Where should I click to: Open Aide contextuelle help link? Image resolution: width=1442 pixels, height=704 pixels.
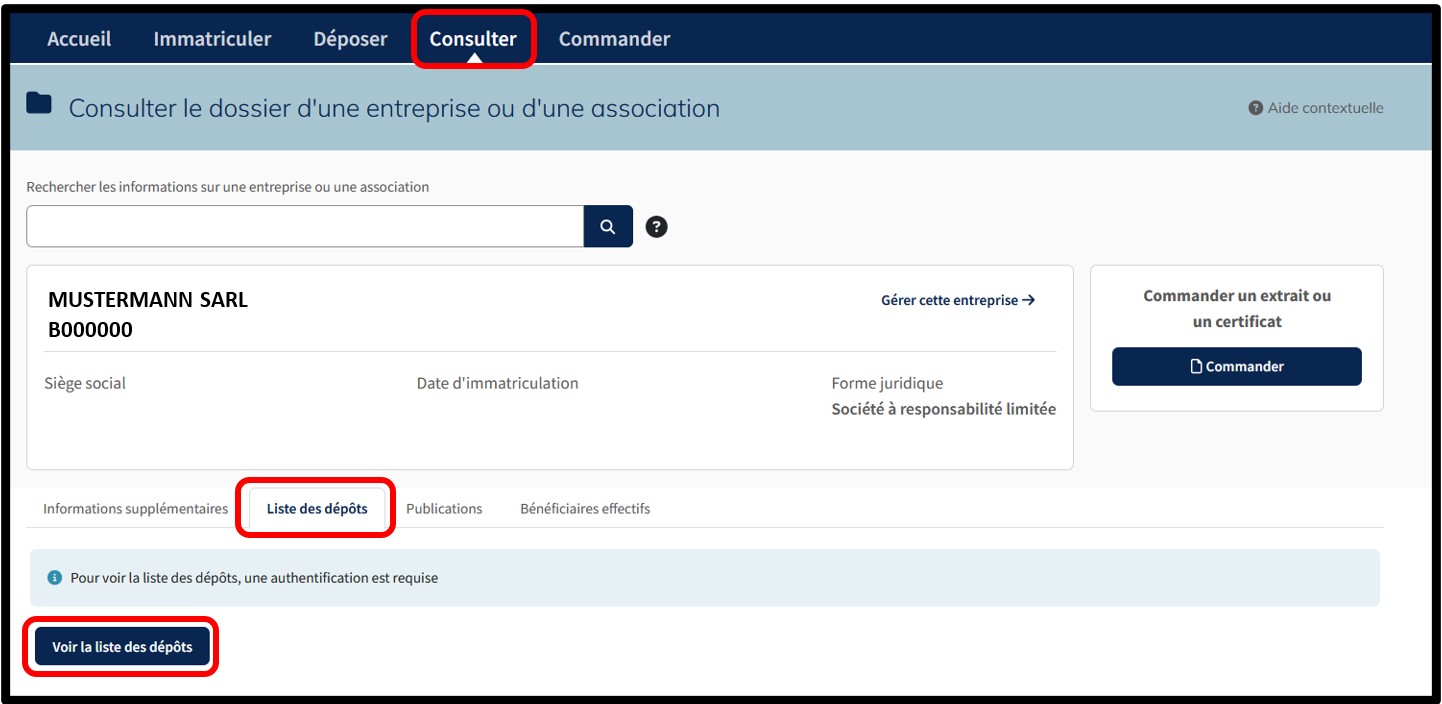(x=1316, y=108)
